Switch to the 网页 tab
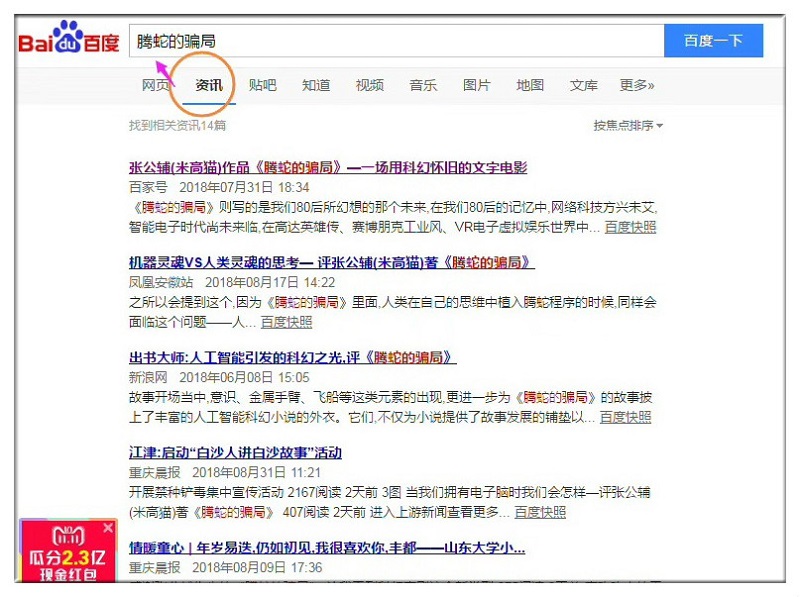The height and width of the screenshot is (597, 800). [155, 85]
